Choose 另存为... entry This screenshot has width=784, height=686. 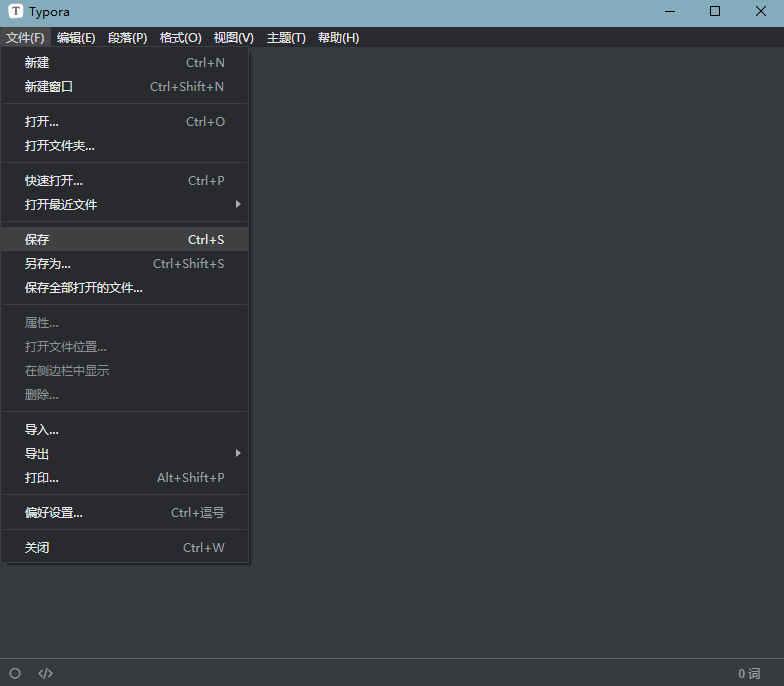pos(124,264)
